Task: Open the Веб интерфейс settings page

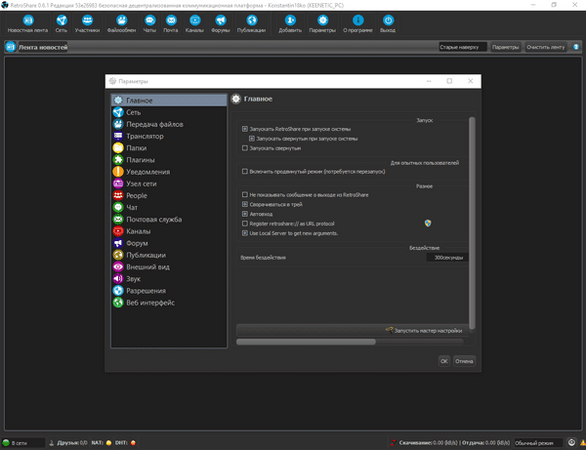Action: [169, 302]
